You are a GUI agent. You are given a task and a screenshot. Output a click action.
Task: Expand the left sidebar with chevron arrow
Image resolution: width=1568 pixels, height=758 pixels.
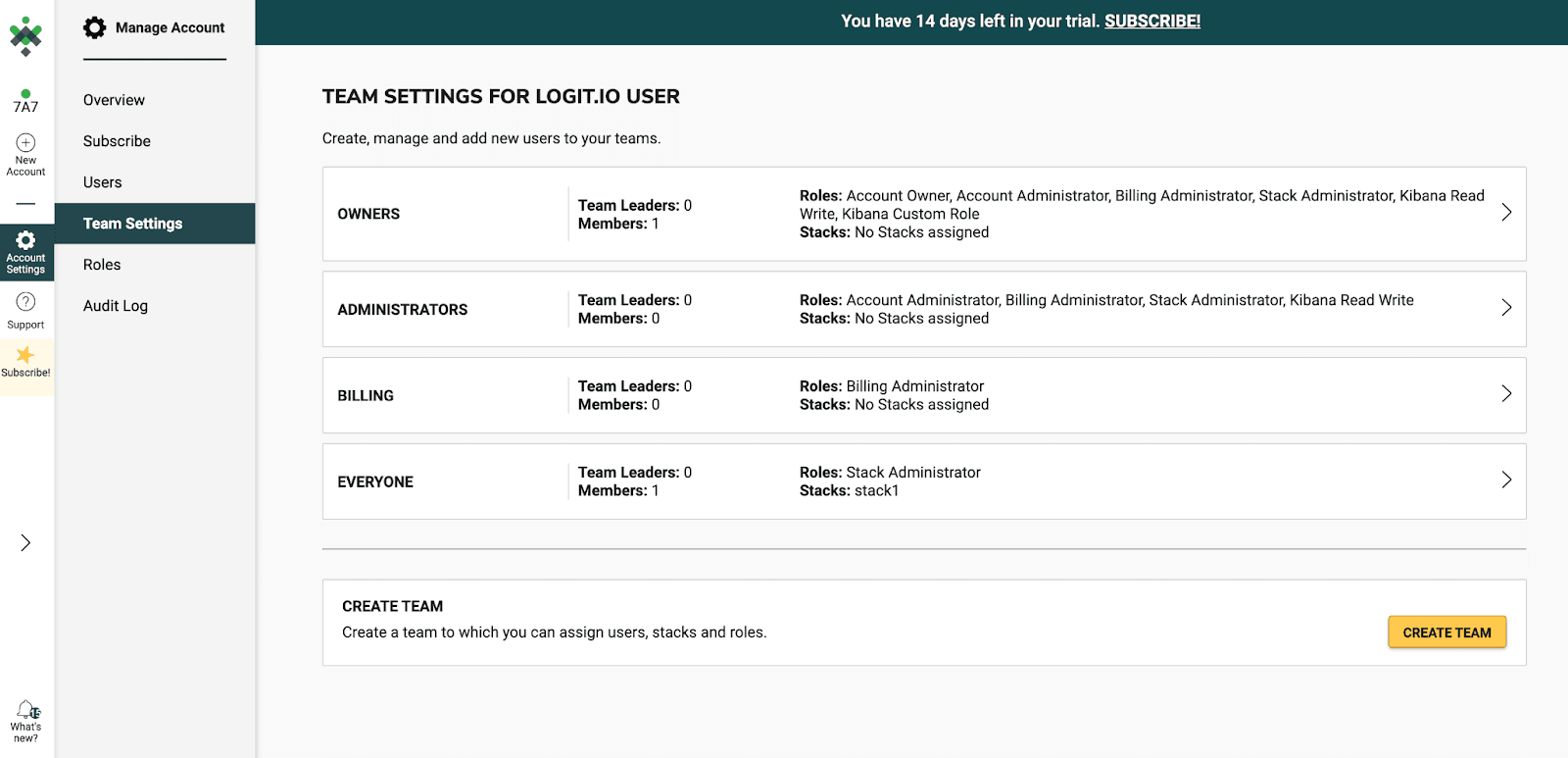25,543
